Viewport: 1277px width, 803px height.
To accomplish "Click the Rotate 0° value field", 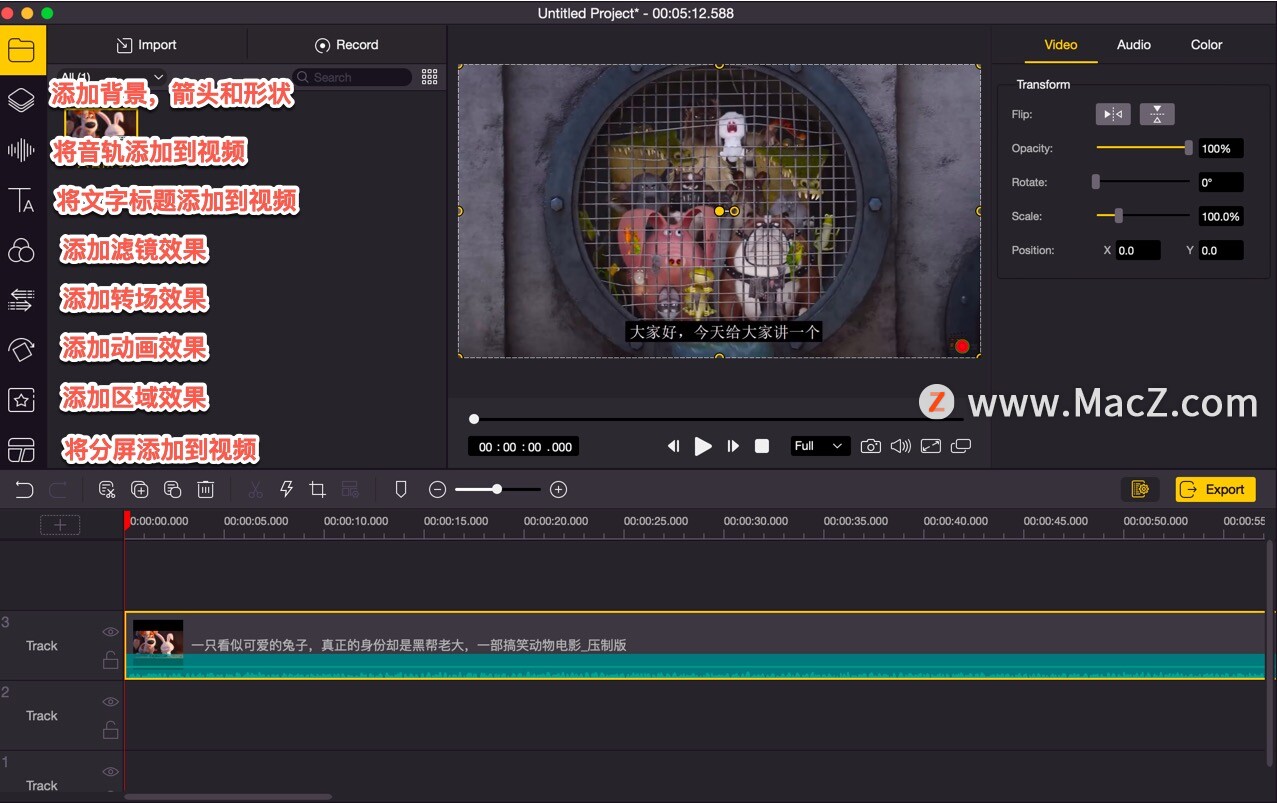I will (1221, 182).
